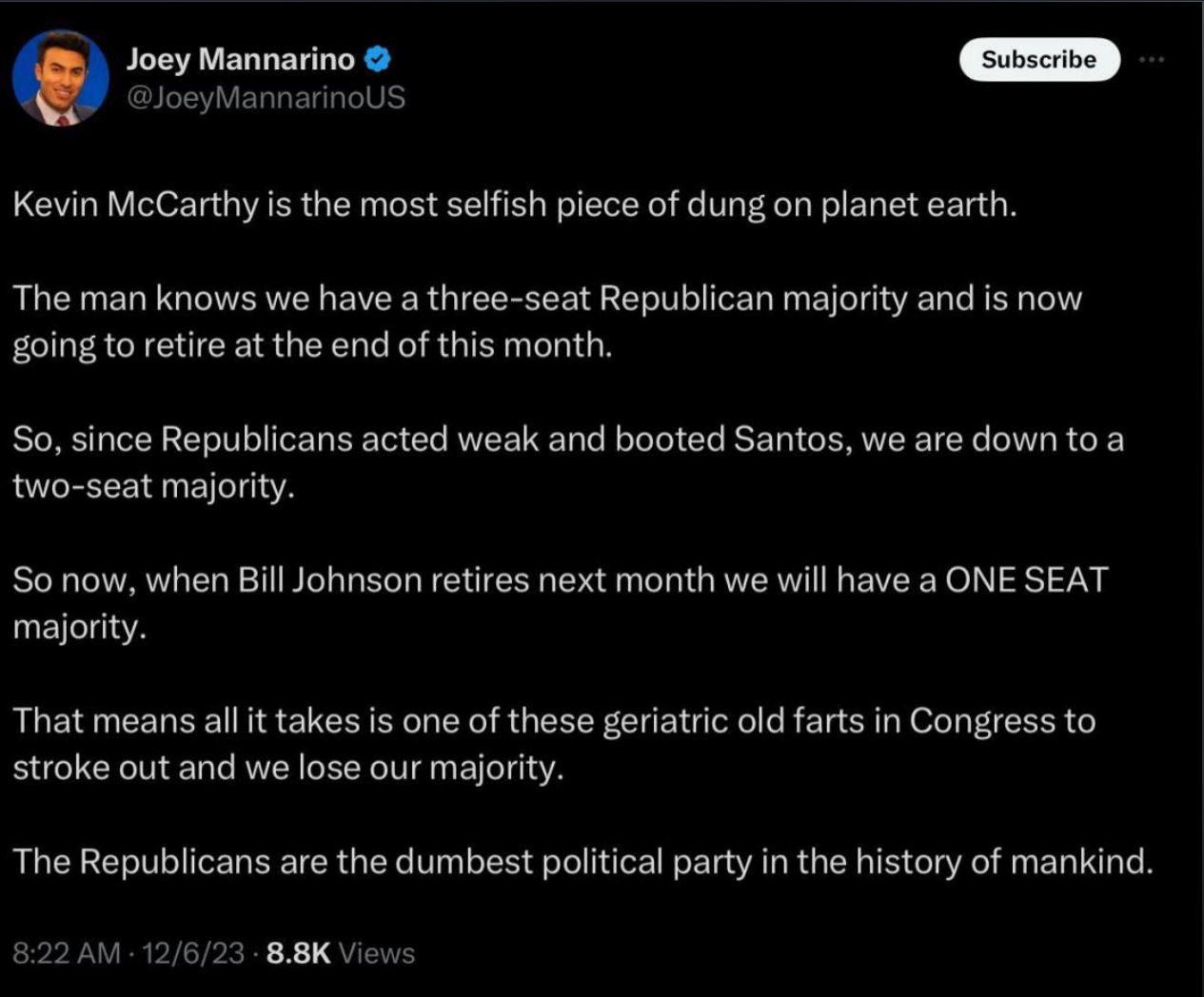Click the ONE SEAT capitalized text
The height and width of the screenshot is (997, 1204).
click(x=1026, y=579)
